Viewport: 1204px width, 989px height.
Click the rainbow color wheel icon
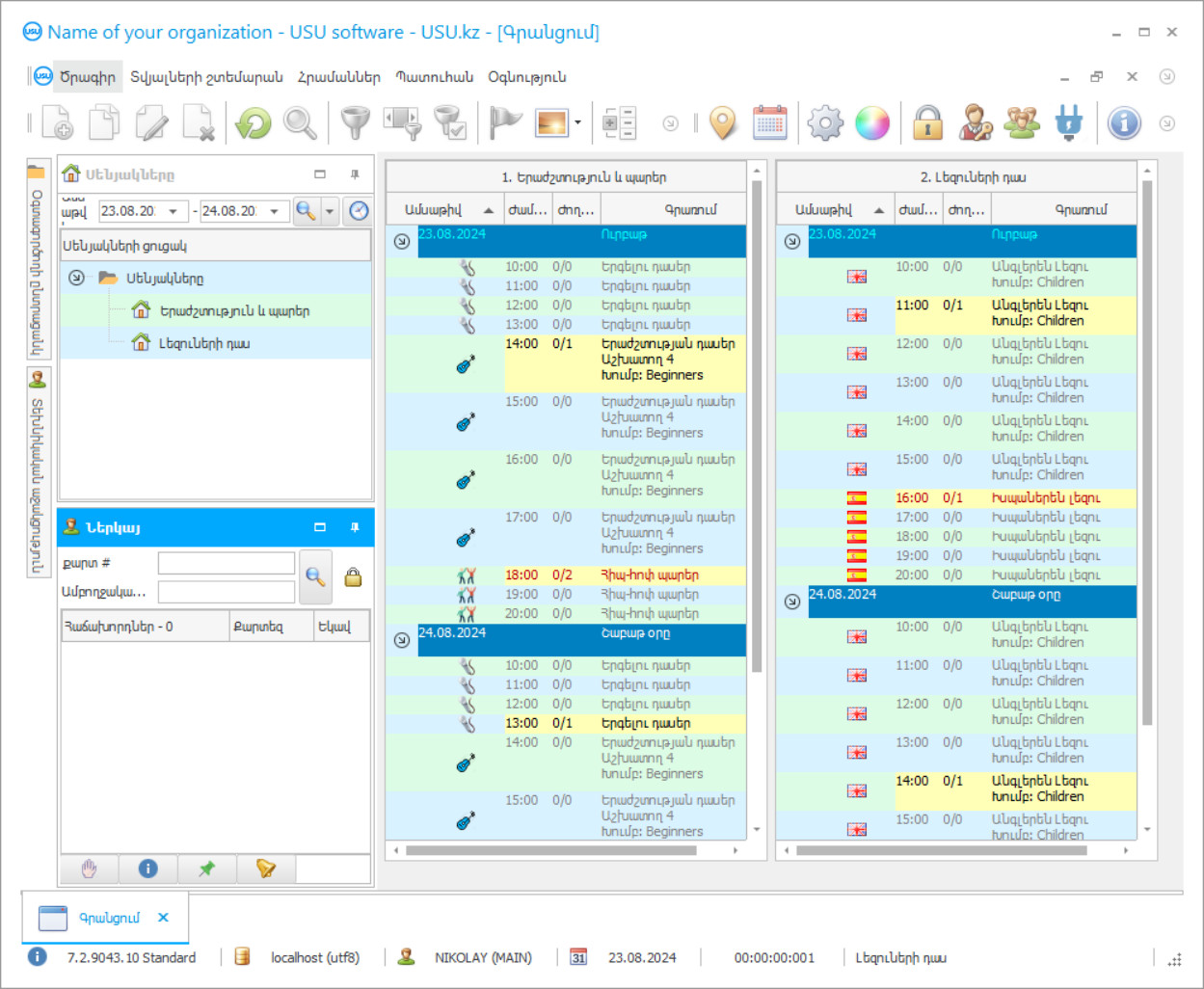(x=872, y=122)
